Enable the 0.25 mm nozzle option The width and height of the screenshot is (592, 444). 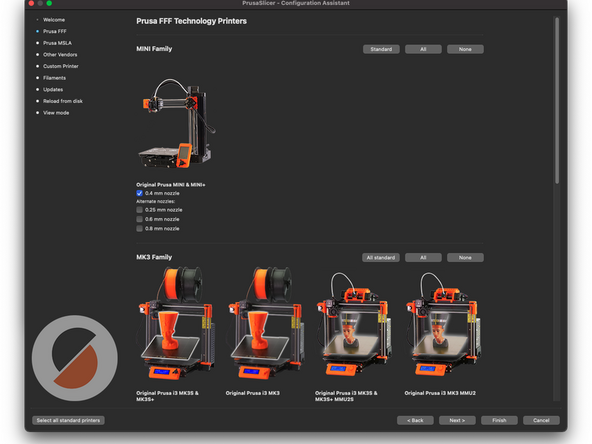pos(139,210)
